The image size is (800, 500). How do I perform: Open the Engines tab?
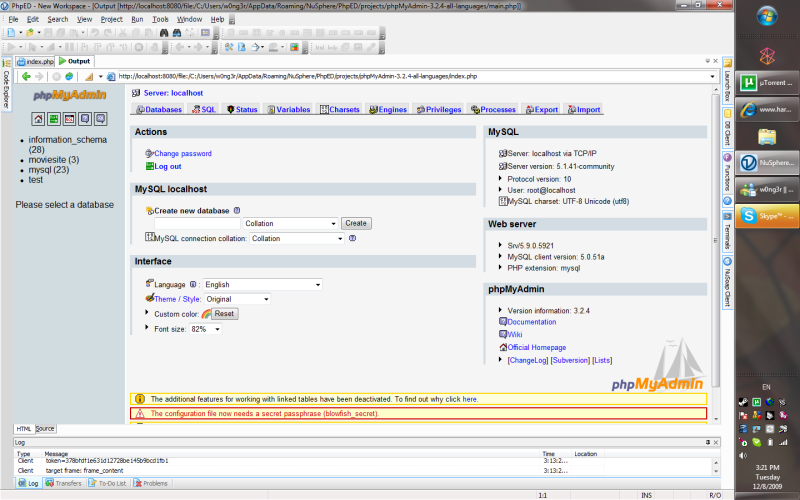(388, 109)
